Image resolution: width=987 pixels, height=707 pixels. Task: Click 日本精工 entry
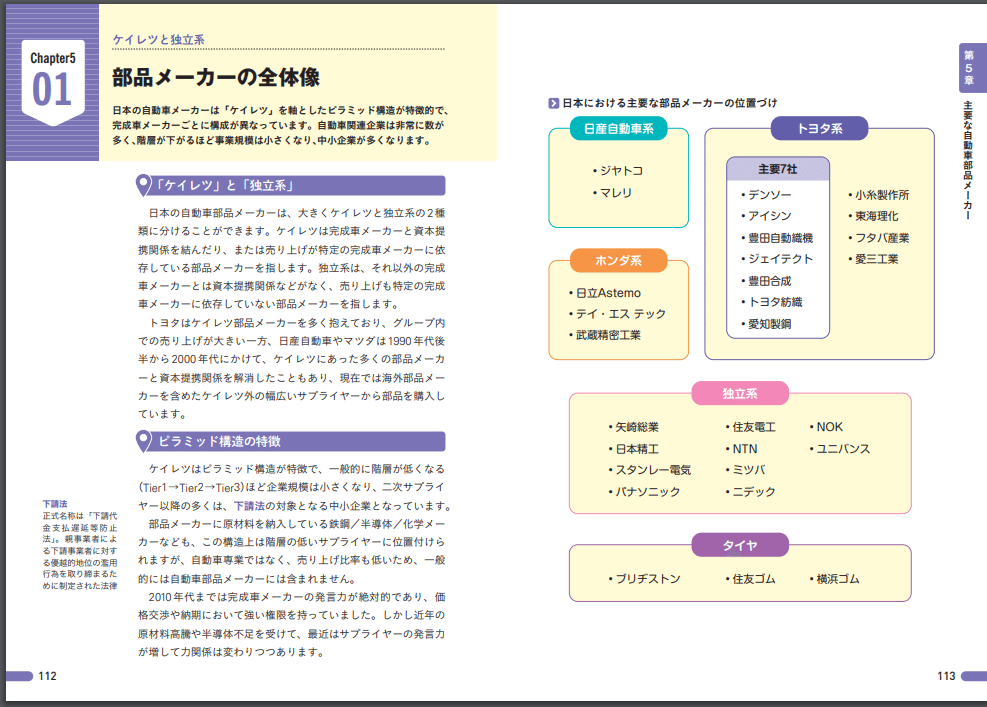637,449
